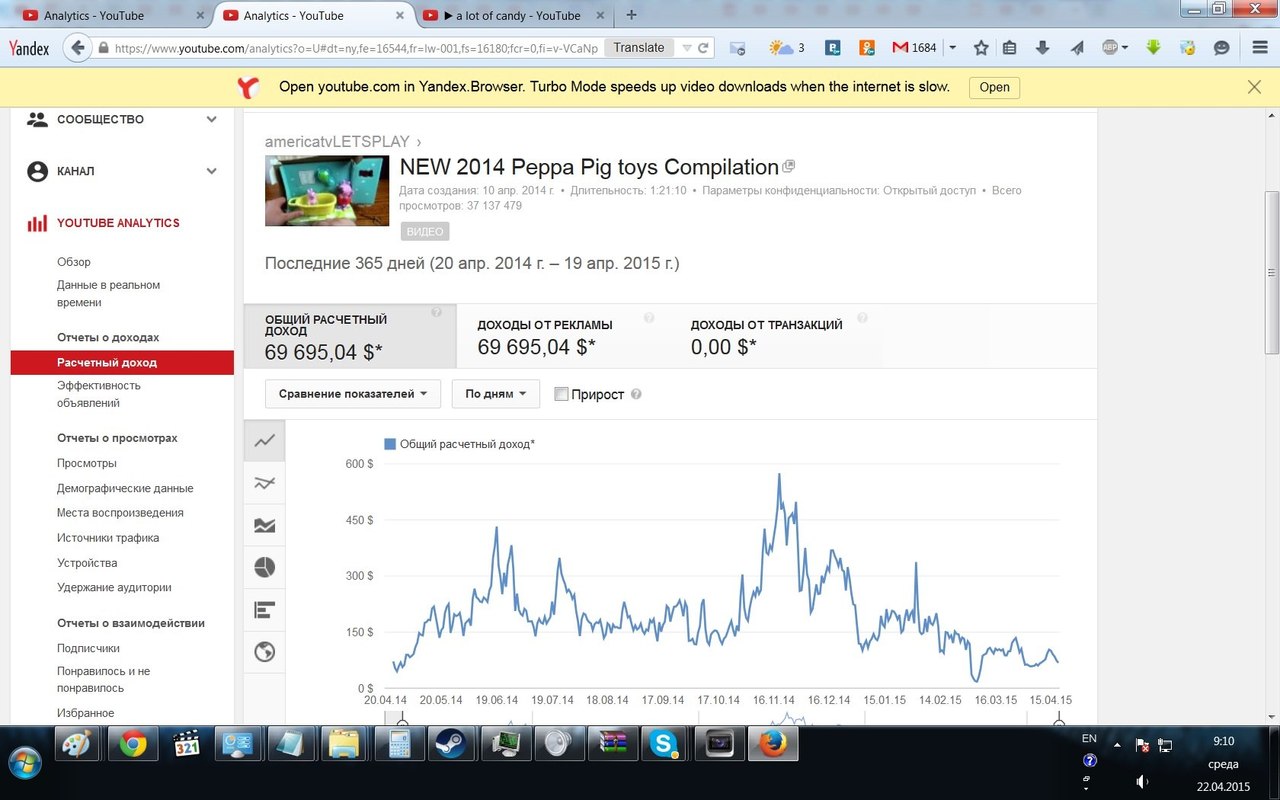Click the bookmark star icon
1280x800 pixels.
pyautogui.click(x=981, y=48)
